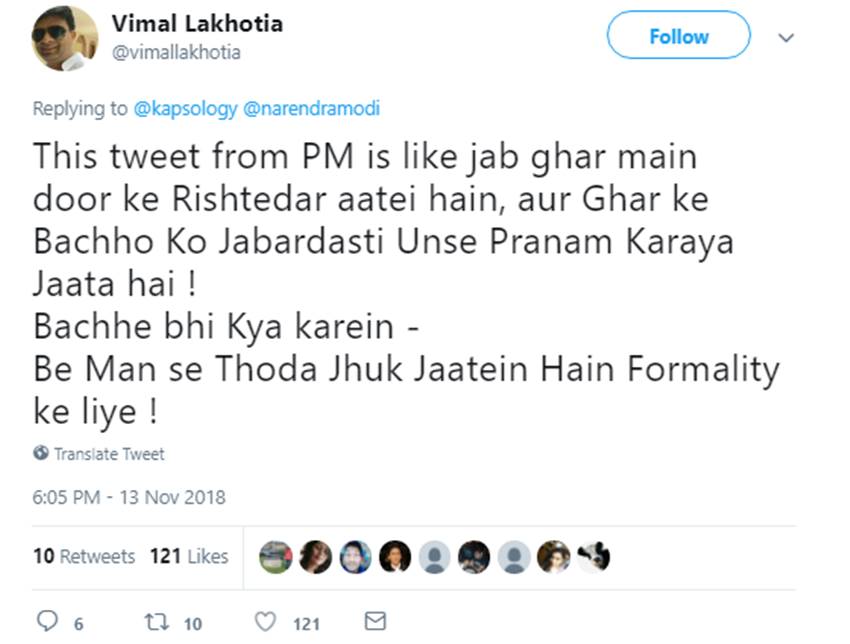
Task: Open the @narendramodi mention link
Action: [311, 109]
